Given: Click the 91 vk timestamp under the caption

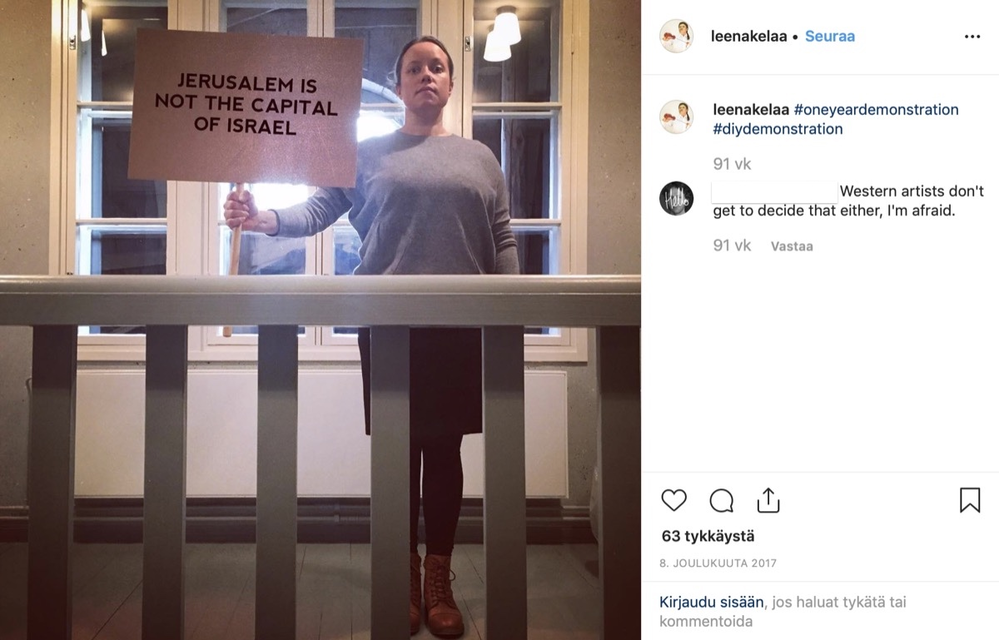Looking at the screenshot, I should pyautogui.click(x=732, y=164).
